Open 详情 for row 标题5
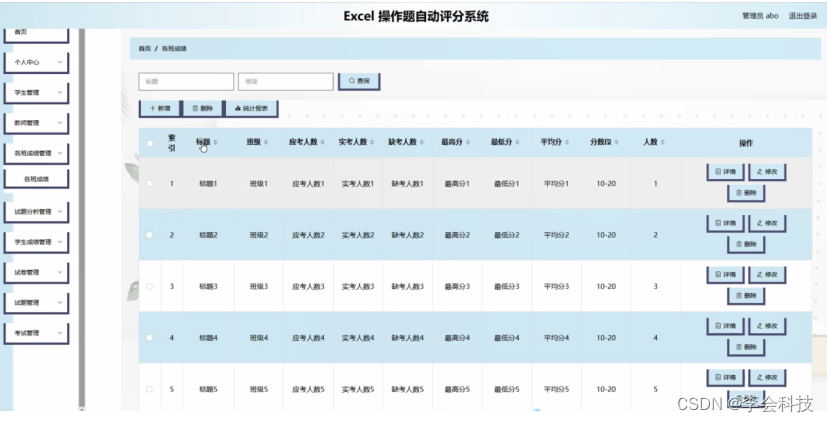Viewport: 829px width, 422px height. [725, 378]
